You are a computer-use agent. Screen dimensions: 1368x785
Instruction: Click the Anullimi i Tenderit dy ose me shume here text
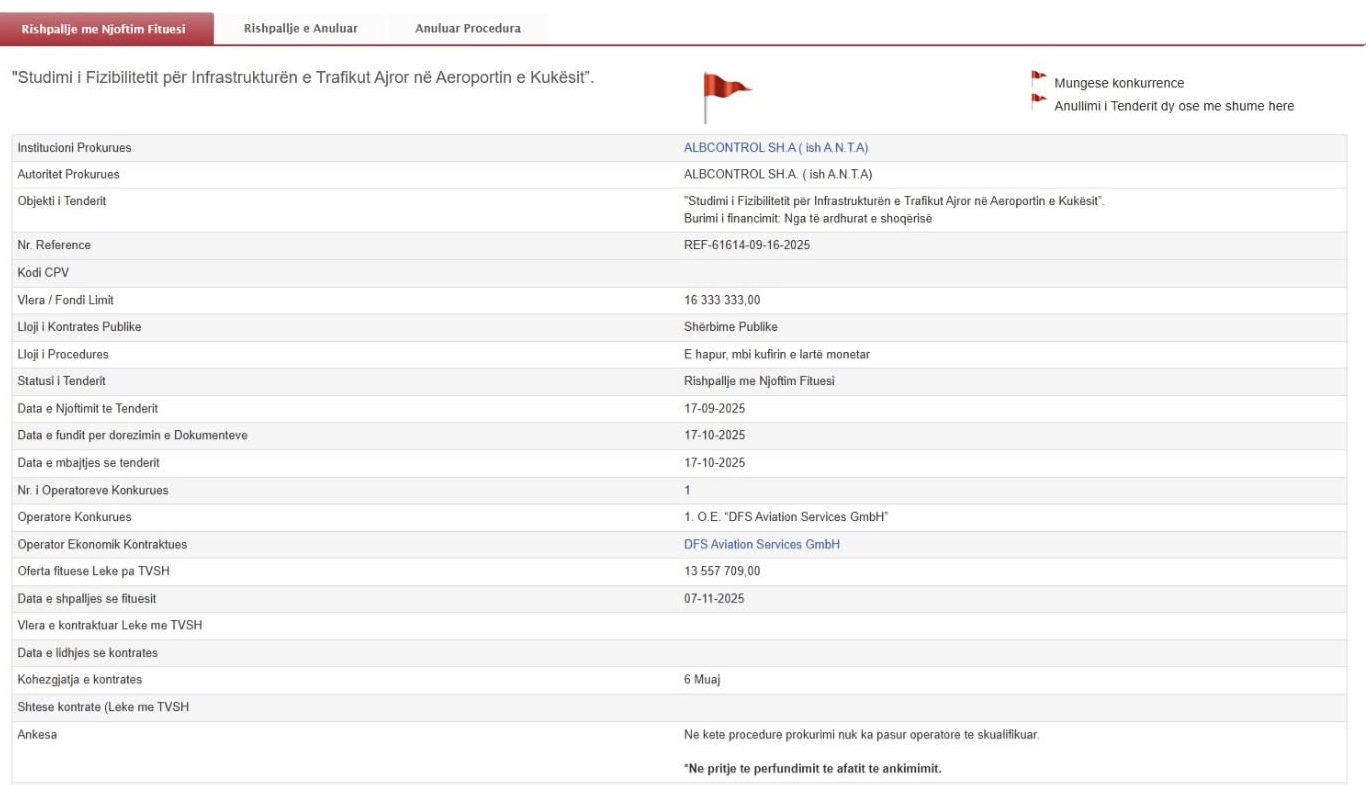coord(1173,107)
